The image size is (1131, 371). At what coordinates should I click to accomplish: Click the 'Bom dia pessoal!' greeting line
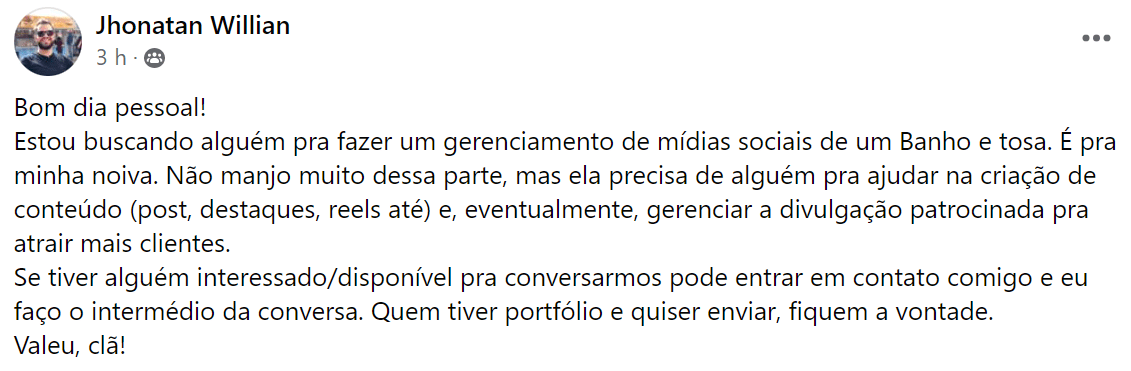pyautogui.click(x=110, y=109)
